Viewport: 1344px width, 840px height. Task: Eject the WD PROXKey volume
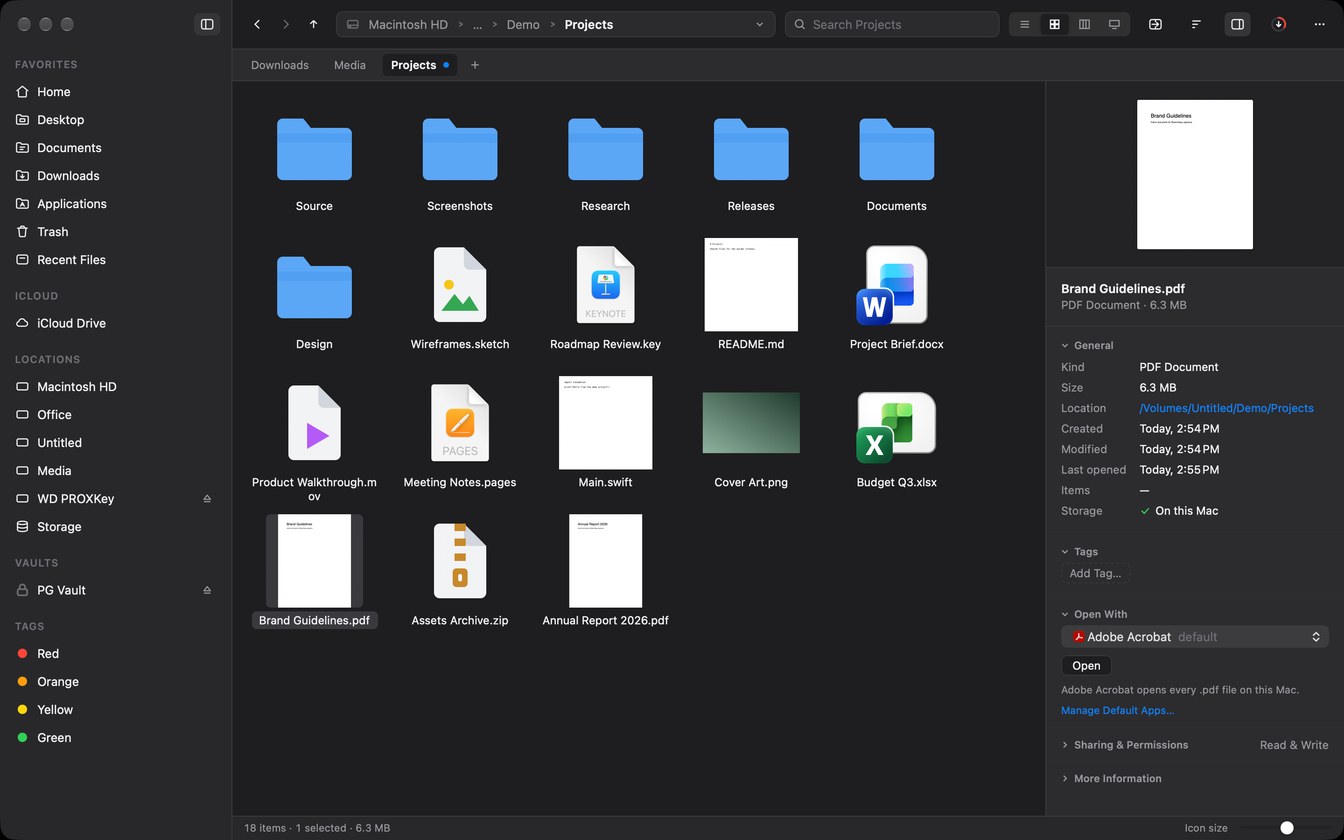(x=207, y=499)
